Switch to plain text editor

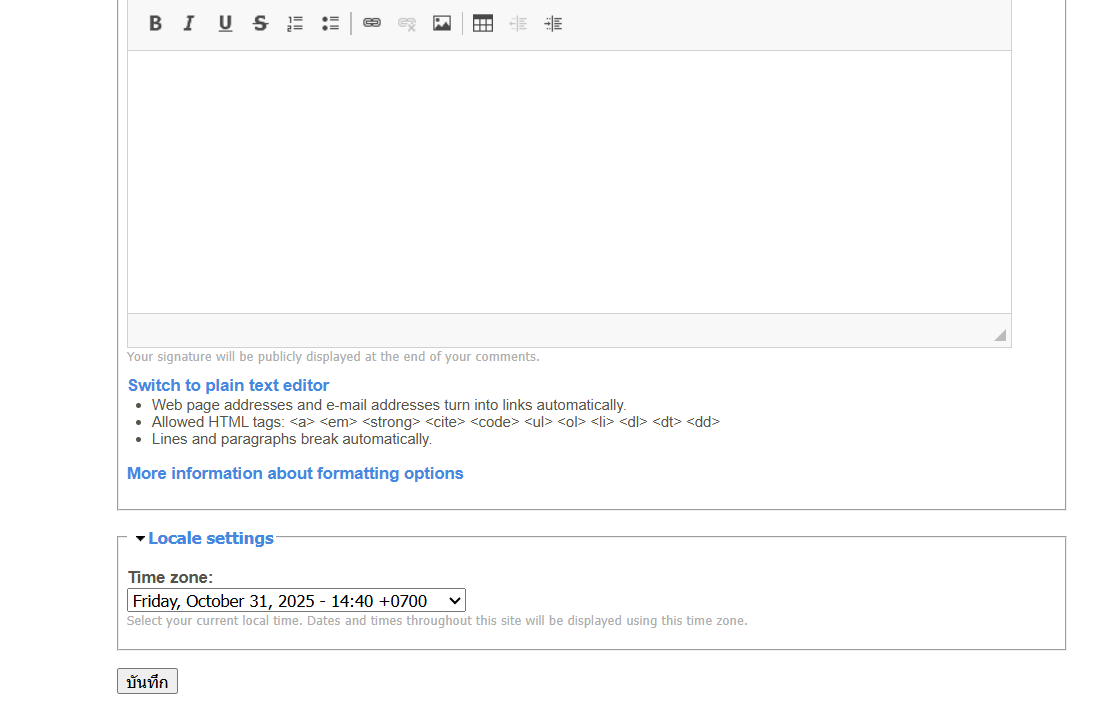228,385
